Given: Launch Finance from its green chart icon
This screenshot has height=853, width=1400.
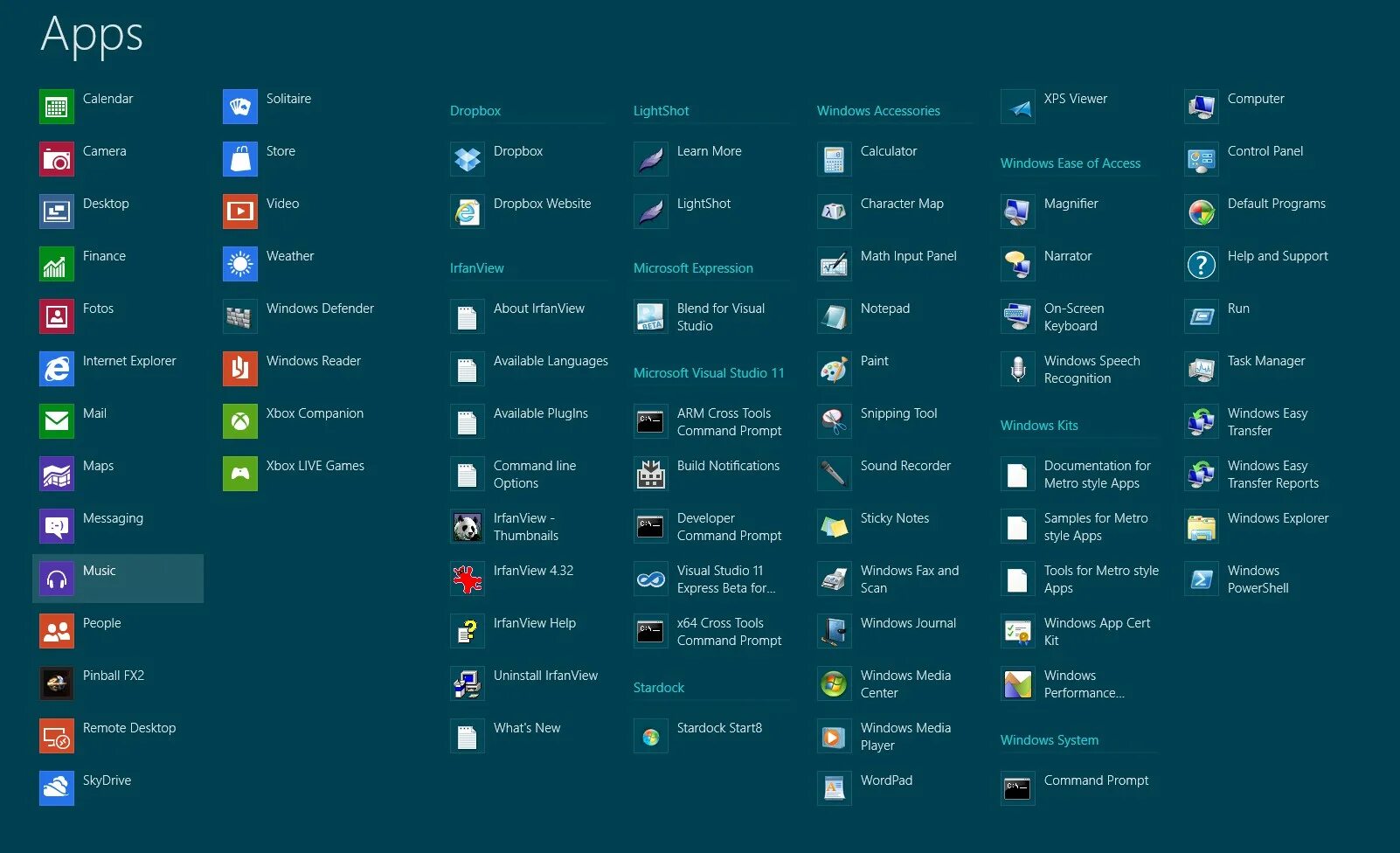Looking at the screenshot, I should (57, 264).
